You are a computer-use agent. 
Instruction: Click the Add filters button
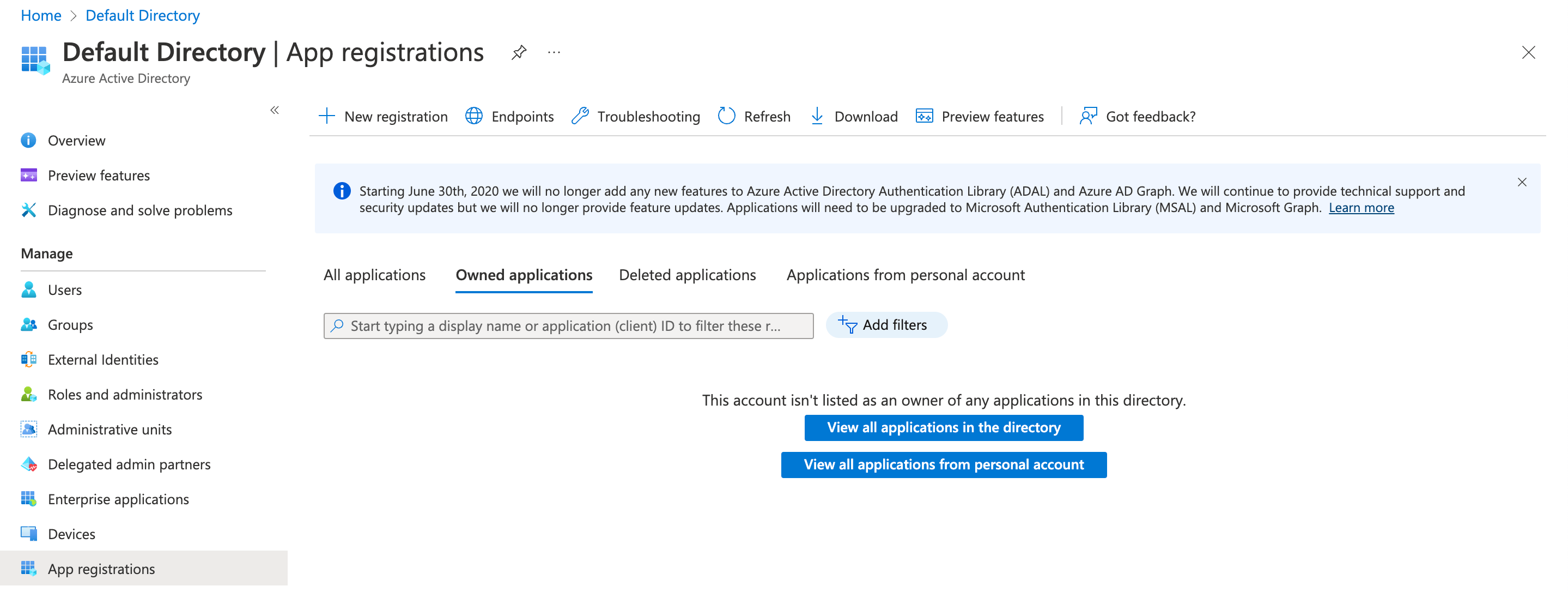pos(886,325)
